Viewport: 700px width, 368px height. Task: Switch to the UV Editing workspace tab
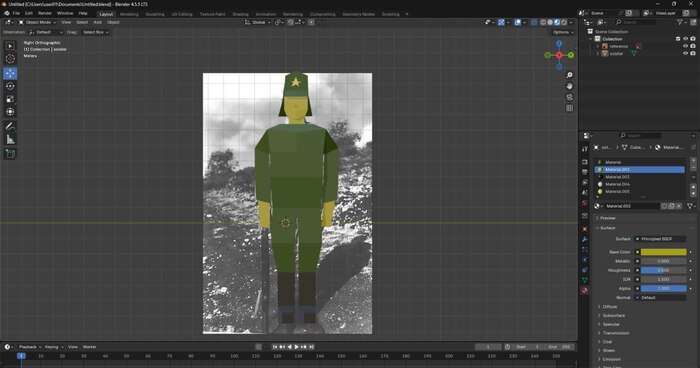[x=182, y=14]
